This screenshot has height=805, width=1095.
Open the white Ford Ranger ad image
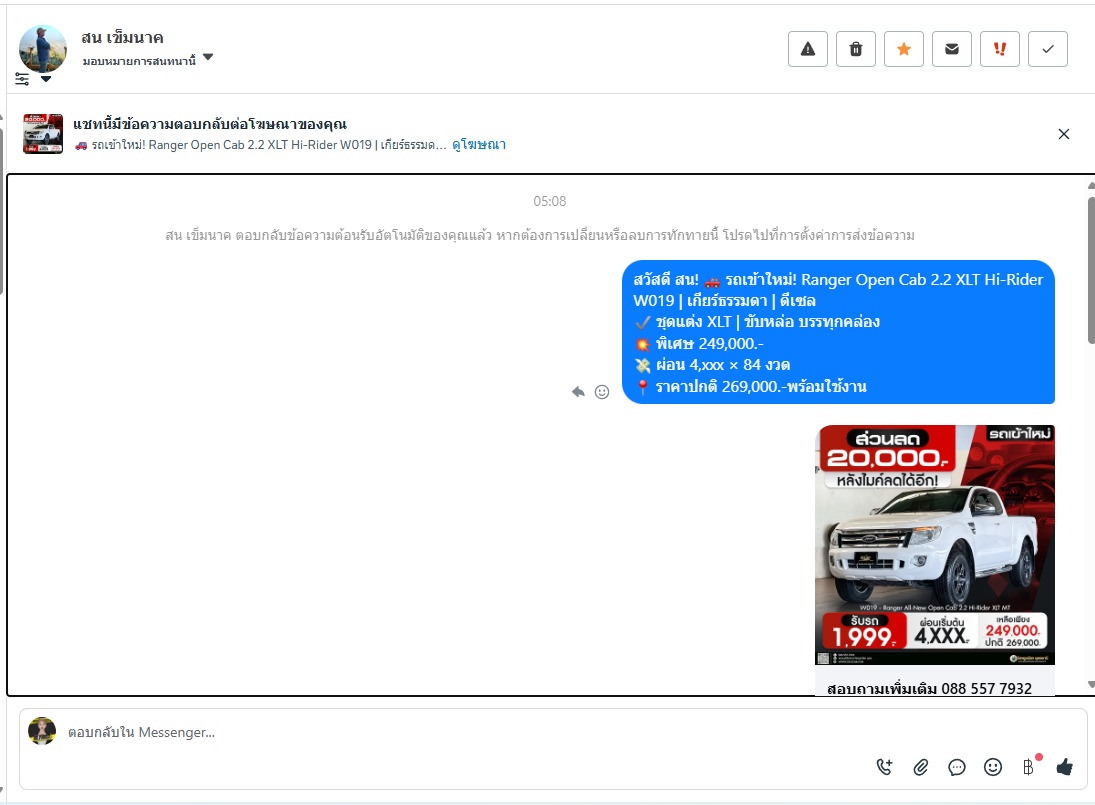point(935,545)
